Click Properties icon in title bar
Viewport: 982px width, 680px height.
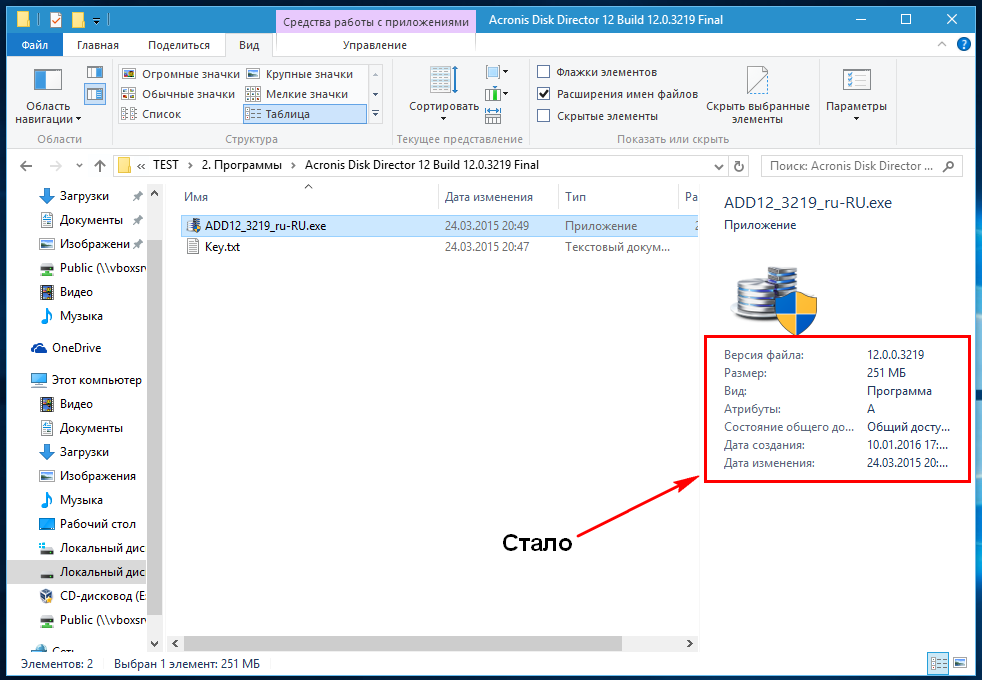coord(56,20)
